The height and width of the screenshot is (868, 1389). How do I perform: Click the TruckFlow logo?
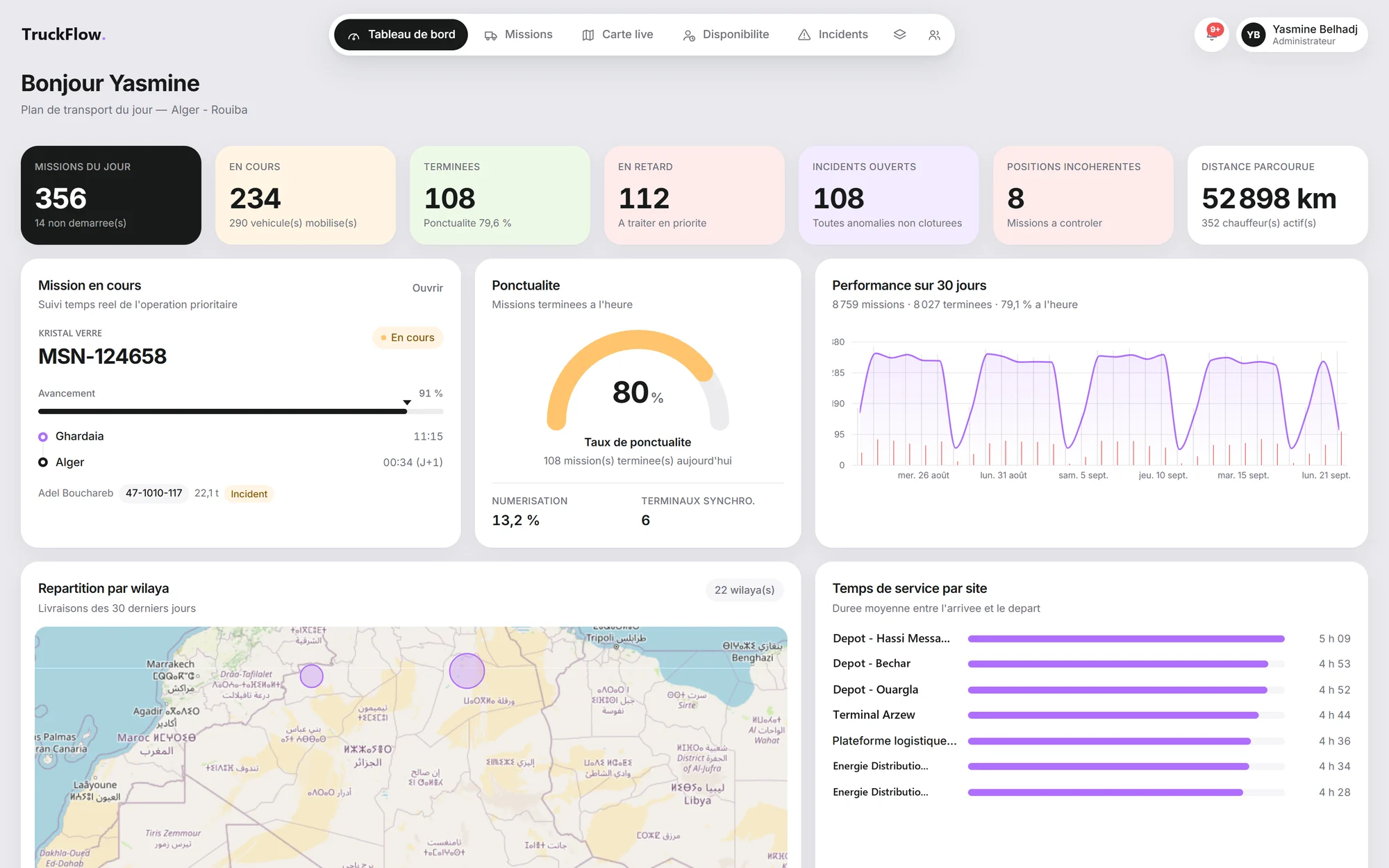point(63,34)
